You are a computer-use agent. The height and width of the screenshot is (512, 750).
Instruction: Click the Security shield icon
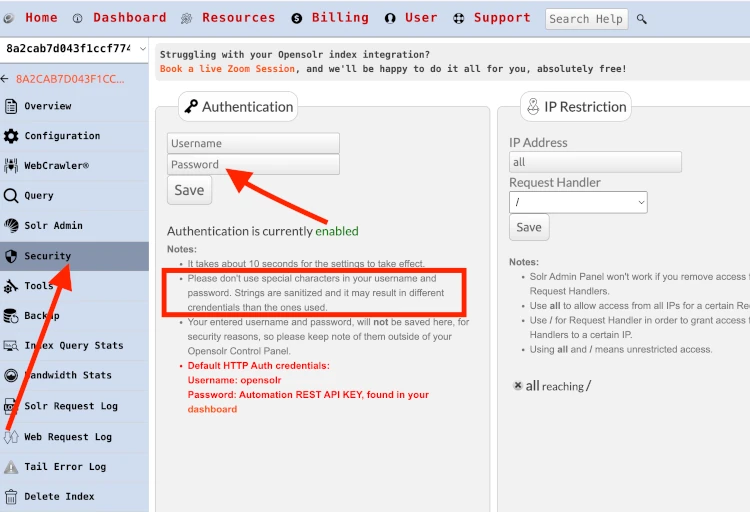11,256
